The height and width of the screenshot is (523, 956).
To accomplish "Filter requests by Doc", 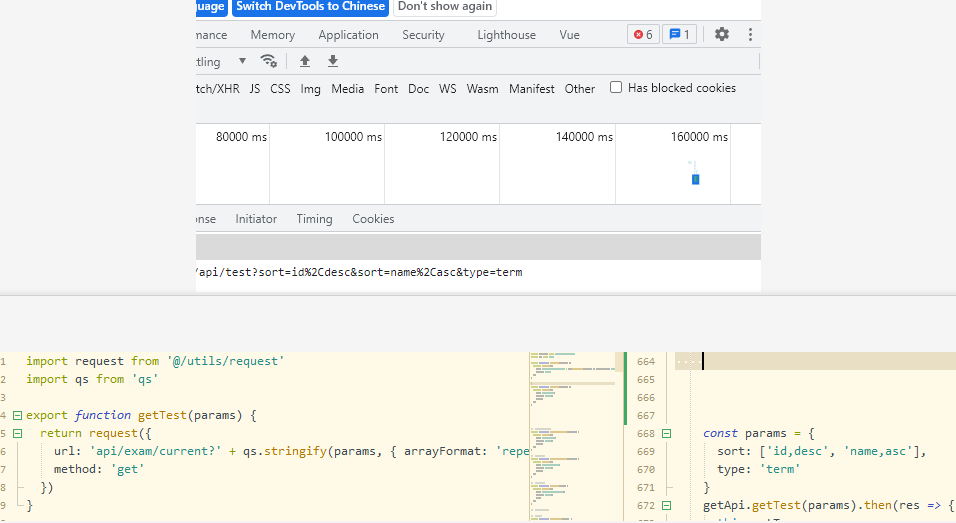I will pos(418,88).
